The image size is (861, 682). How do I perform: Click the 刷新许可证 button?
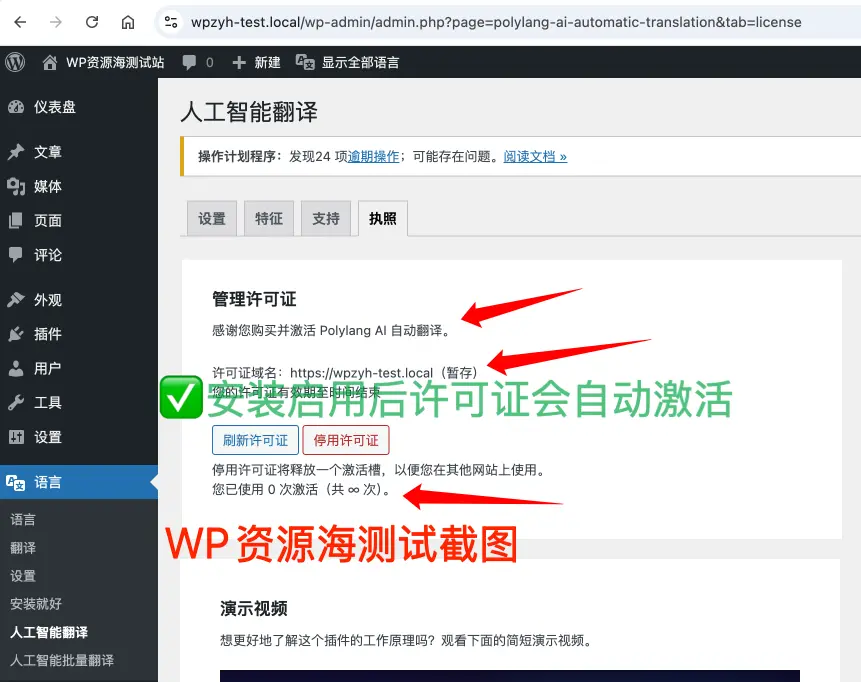click(255, 440)
